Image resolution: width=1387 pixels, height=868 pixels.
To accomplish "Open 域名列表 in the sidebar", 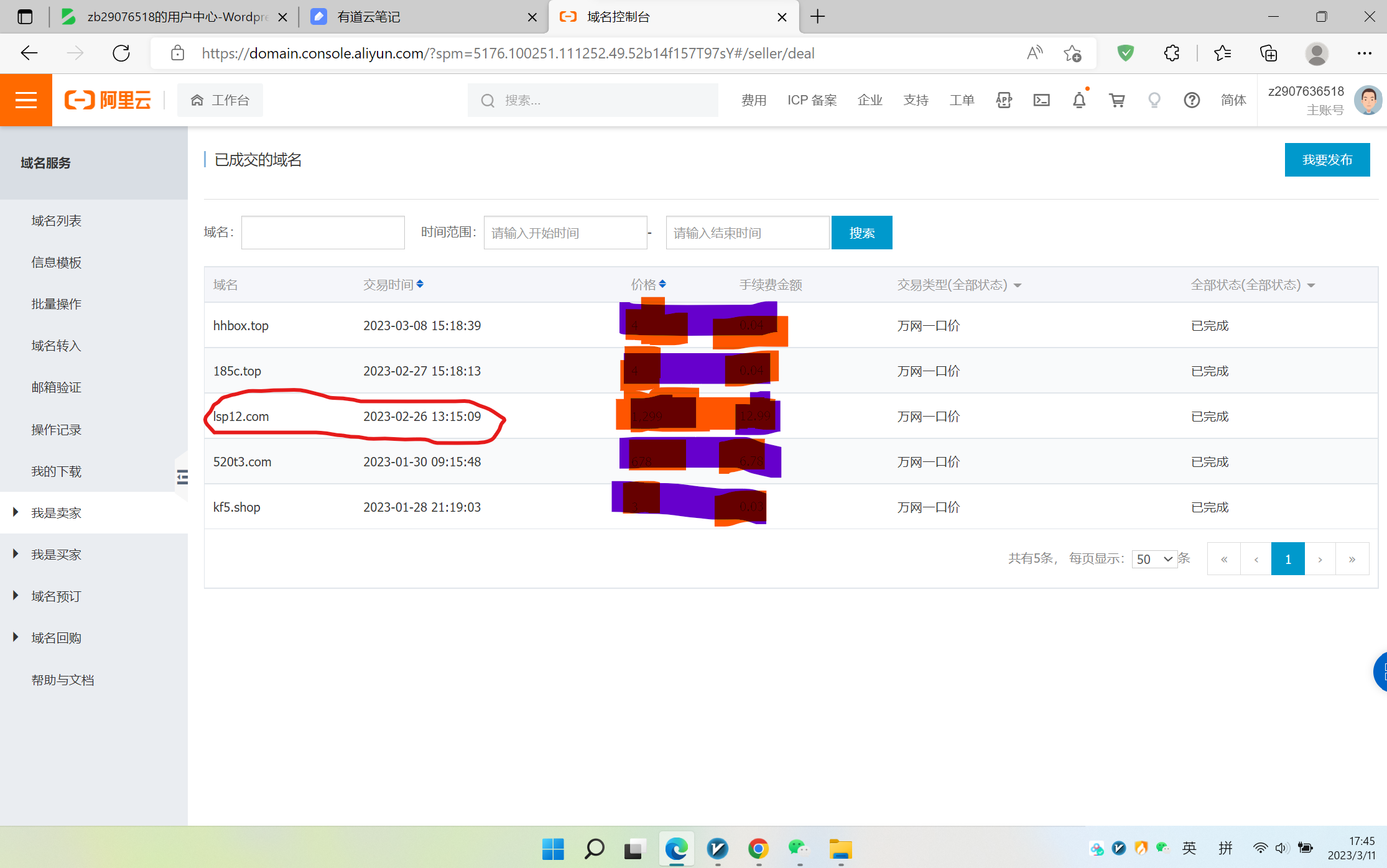I will 56,221.
